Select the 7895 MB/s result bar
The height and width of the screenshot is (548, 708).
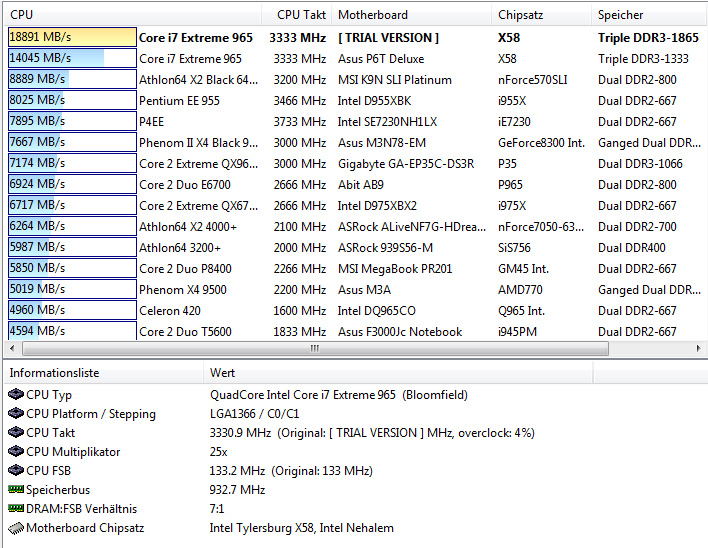pos(72,121)
